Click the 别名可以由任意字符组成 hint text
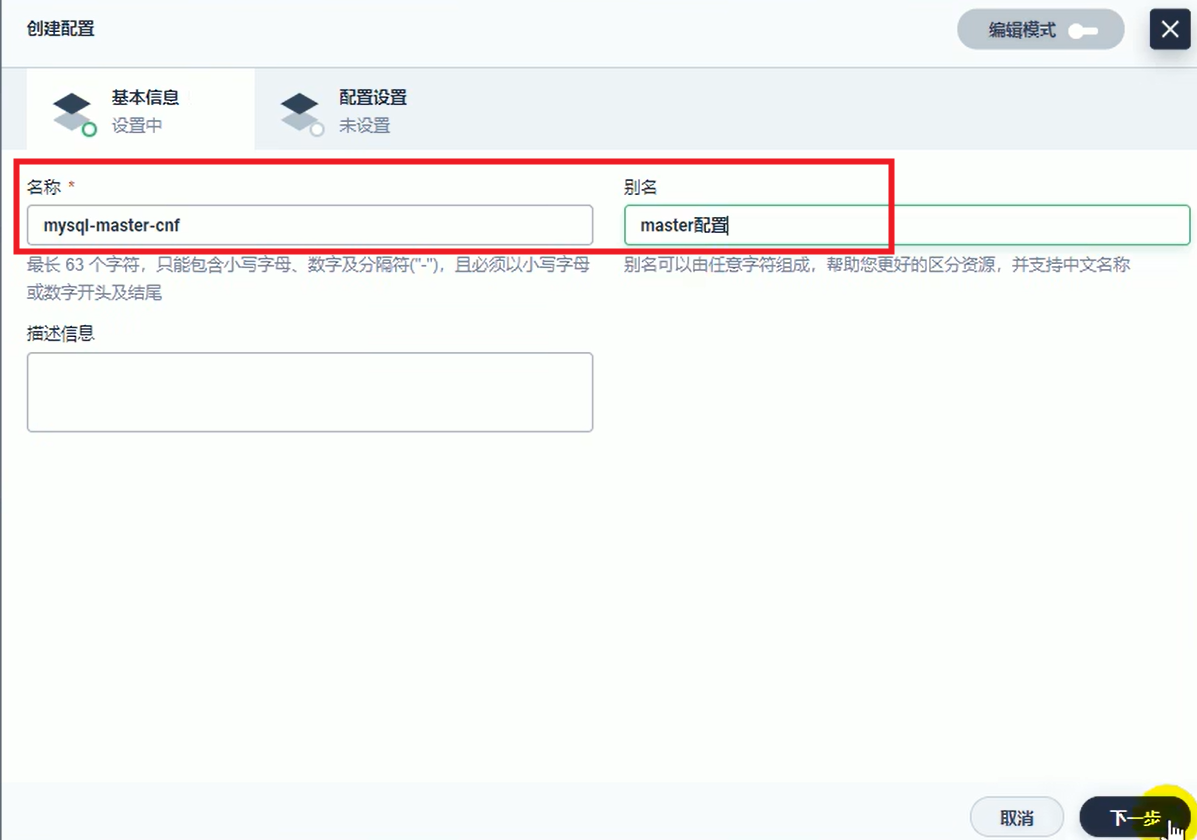Screen dimensions: 1197x840 point(876,265)
